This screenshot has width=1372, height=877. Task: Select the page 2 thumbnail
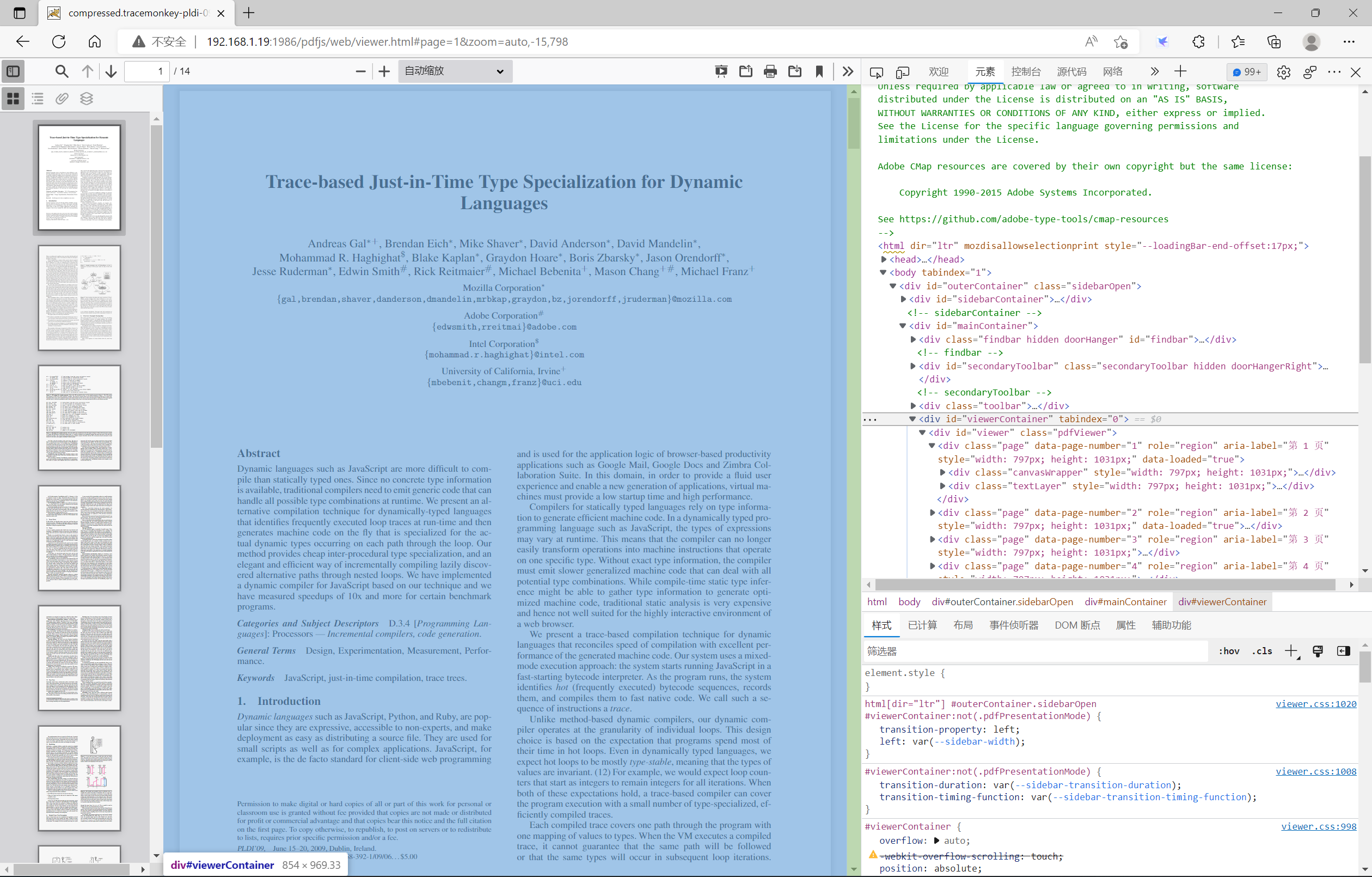pos(79,297)
